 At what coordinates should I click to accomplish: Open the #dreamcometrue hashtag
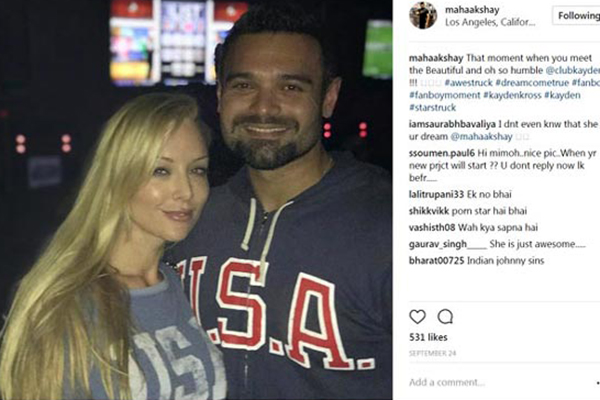coord(532,83)
